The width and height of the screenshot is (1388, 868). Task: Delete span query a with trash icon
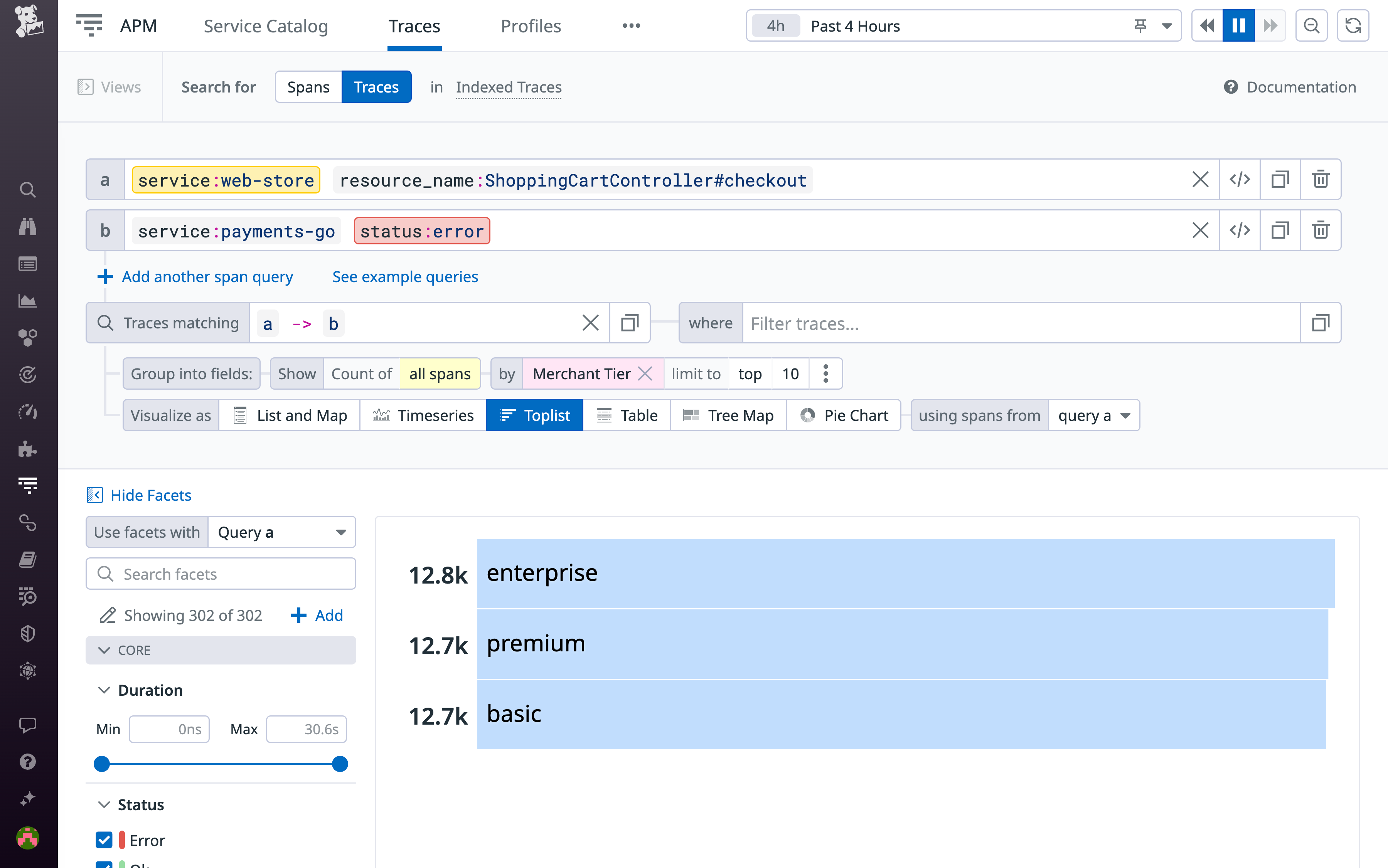pyautogui.click(x=1320, y=180)
